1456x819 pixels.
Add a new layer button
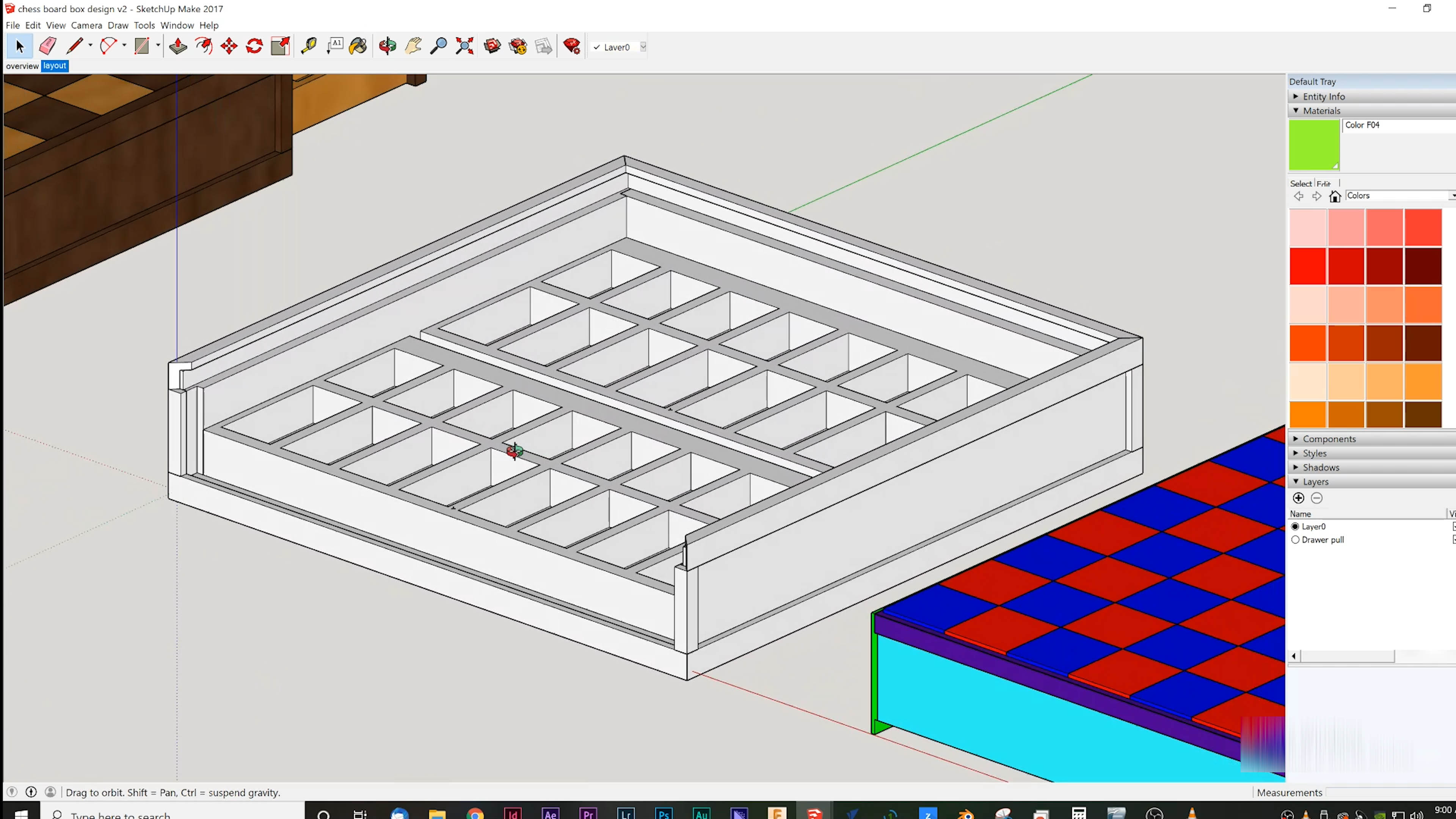click(x=1298, y=498)
